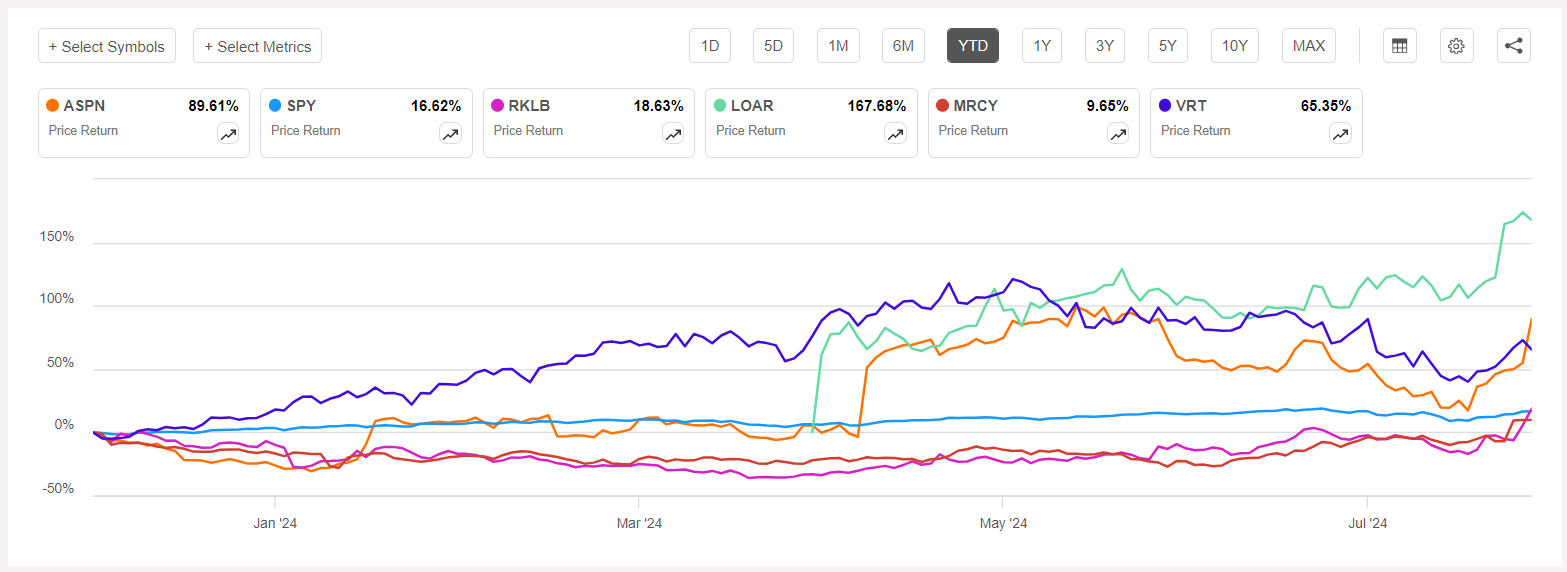Screen dimensions: 1567x572
Task: Click the trend arrow icon on LOAR card
Action: click(x=895, y=134)
